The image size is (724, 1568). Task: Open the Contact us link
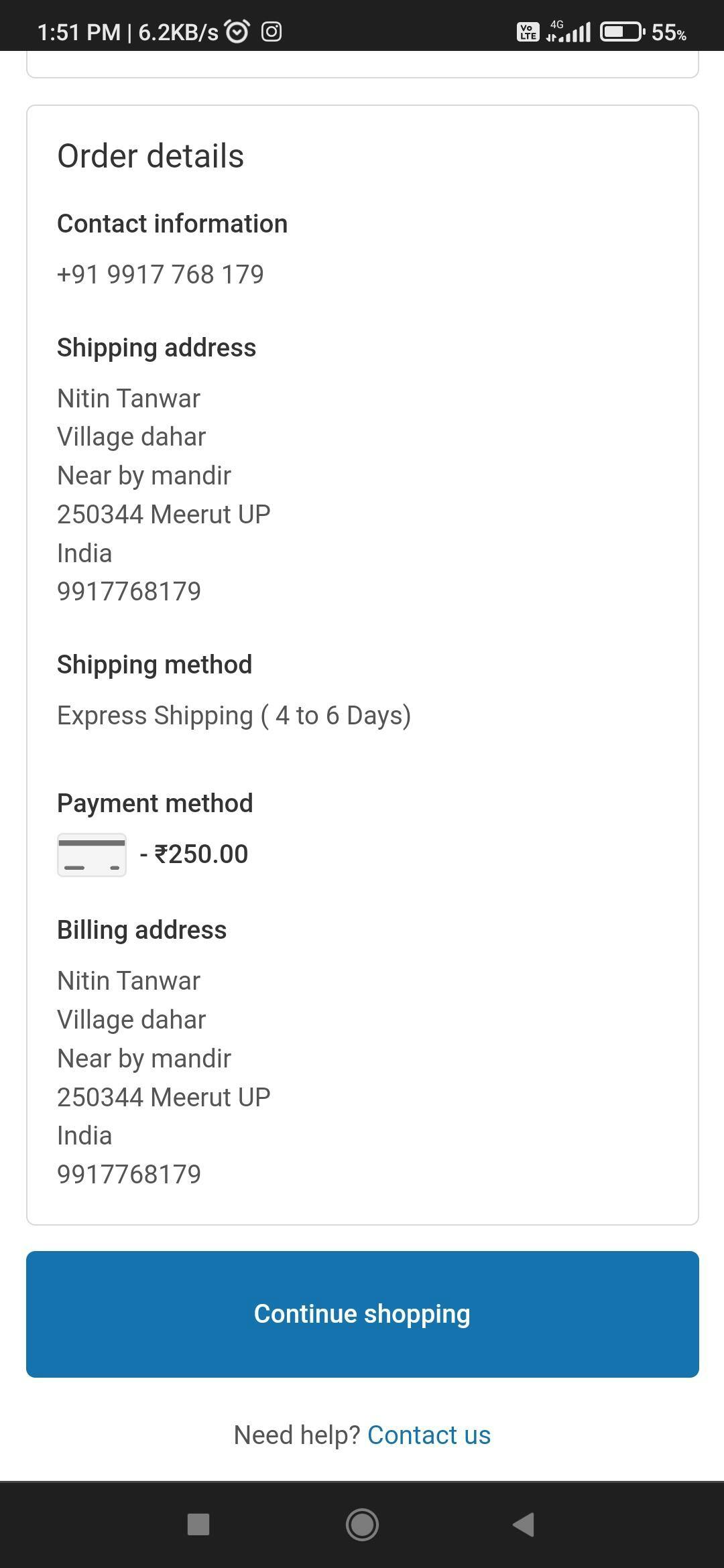click(x=429, y=1435)
